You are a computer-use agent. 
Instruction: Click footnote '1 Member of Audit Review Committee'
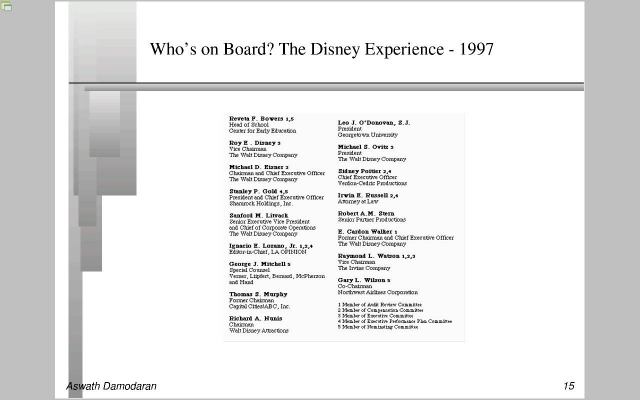(x=380, y=304)
